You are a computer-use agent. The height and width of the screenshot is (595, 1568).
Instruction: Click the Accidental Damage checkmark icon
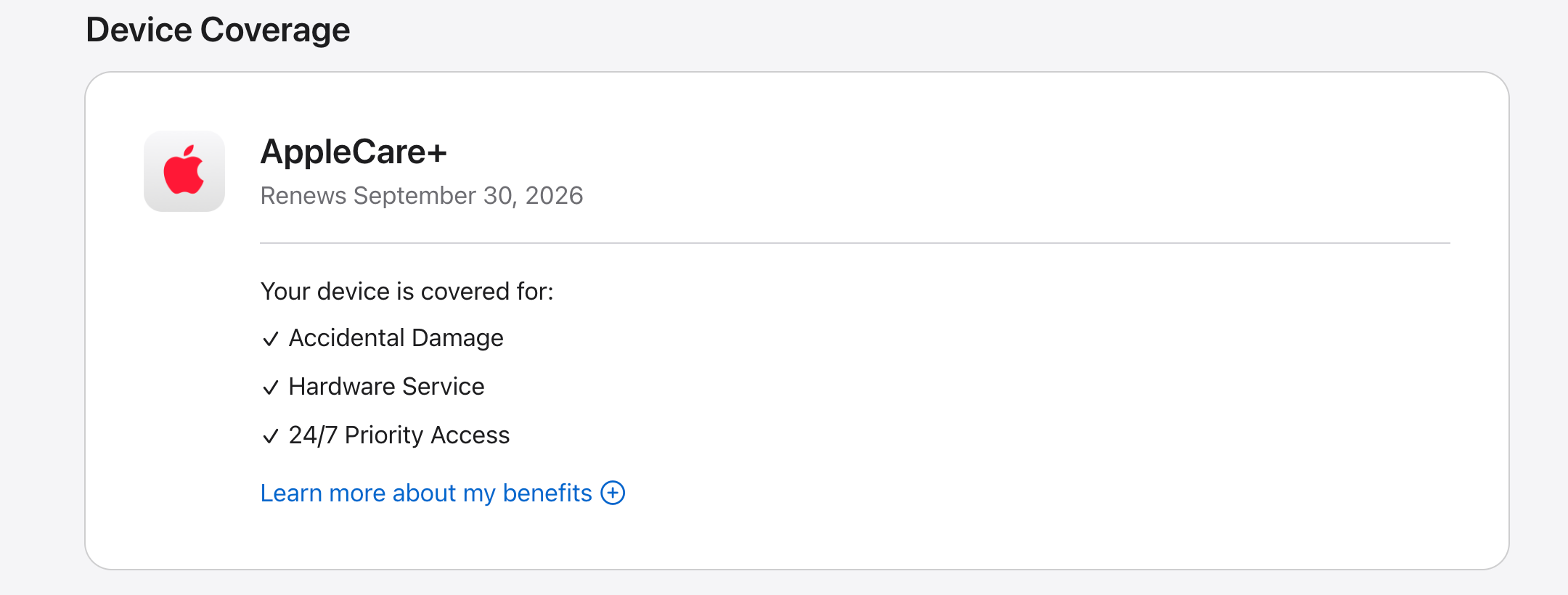pos(270,339)
